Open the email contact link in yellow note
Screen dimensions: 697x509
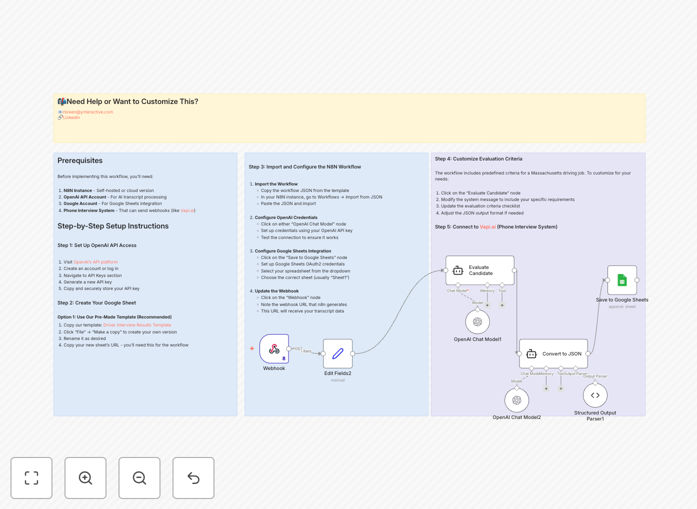pos(88,112)
